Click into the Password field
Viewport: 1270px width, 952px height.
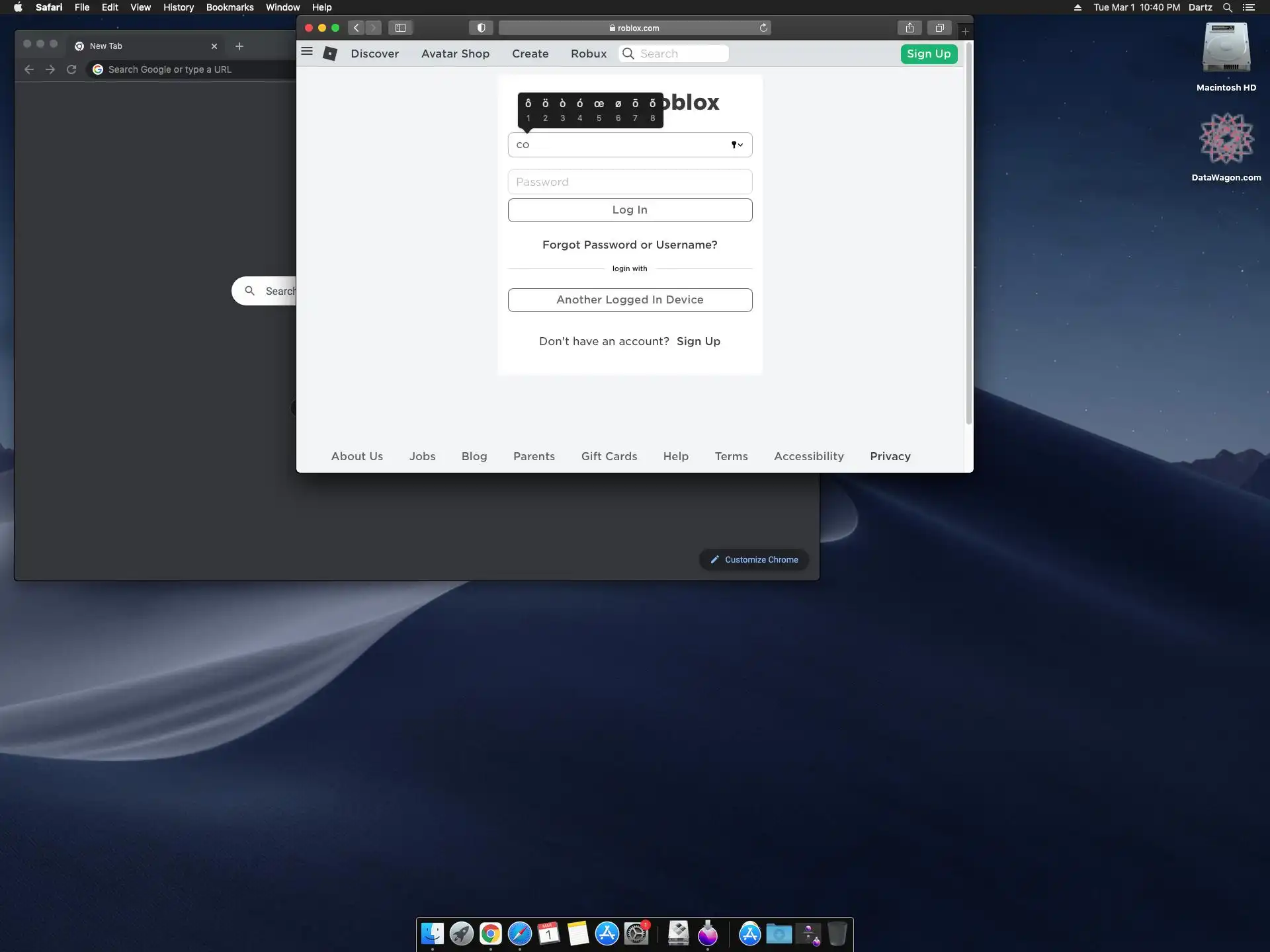(x=630, y=182)
